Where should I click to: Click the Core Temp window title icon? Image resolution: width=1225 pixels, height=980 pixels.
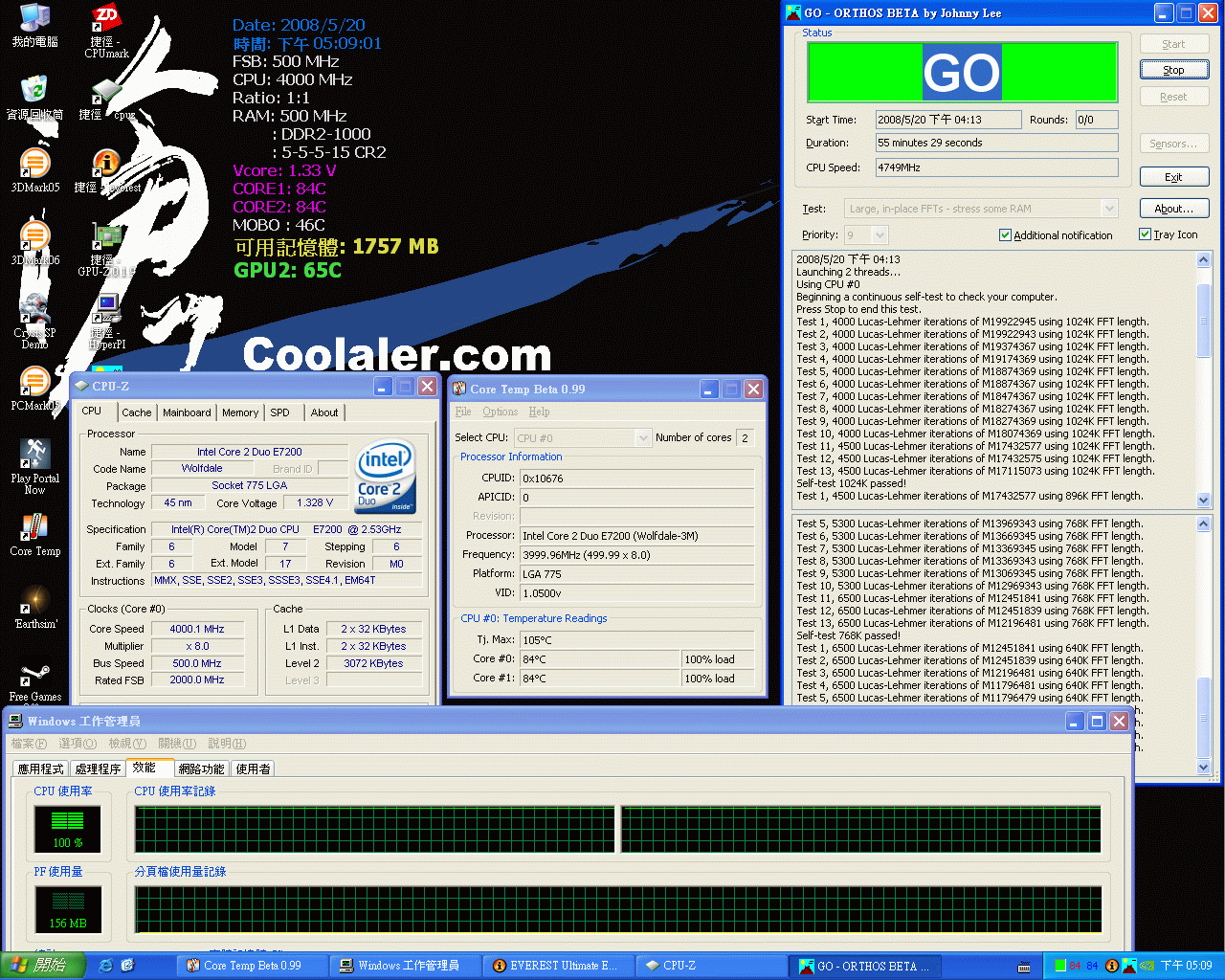pos(459,389)
